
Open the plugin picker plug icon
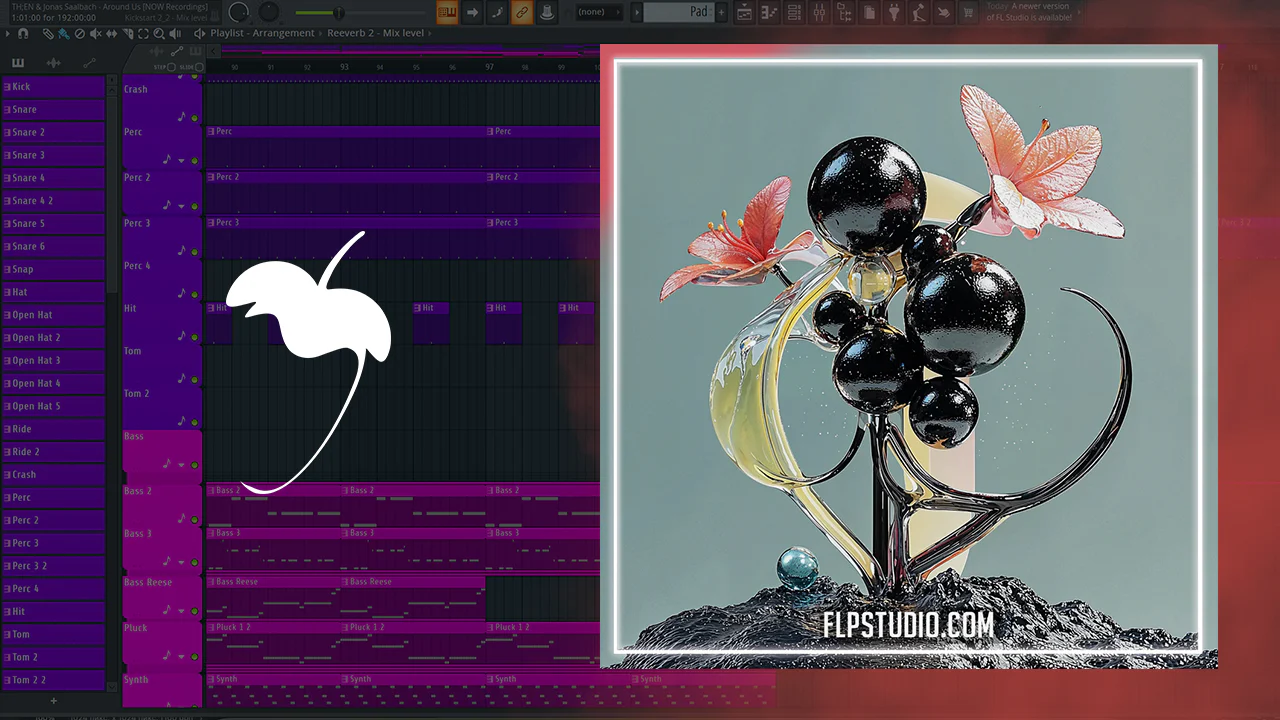pos(894,13)
